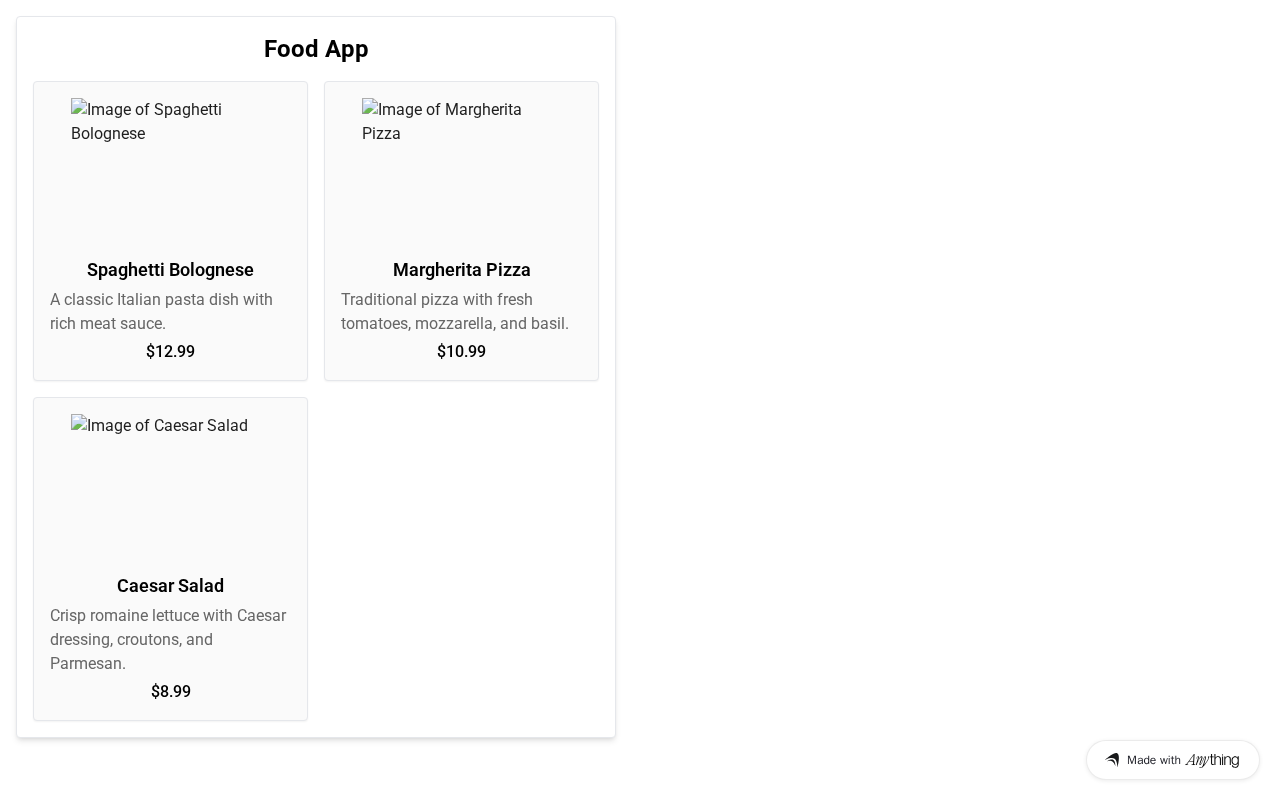Click the empty grid space right of Caesar Salad

tap(461, 559)
